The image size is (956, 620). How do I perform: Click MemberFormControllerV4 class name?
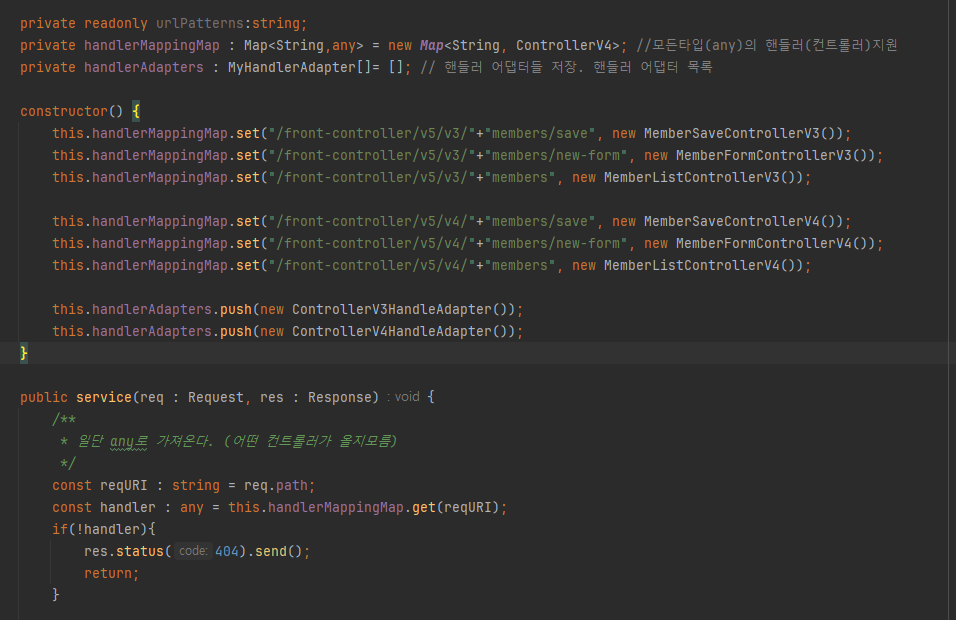pyautogui.click(x=764, y=243)
